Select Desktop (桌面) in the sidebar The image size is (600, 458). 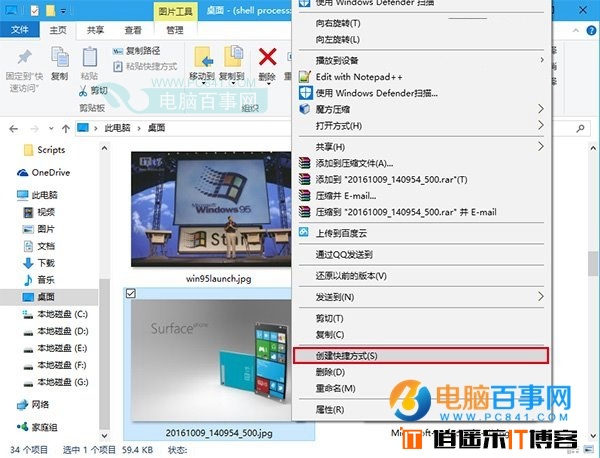click(x=49, y=297)
